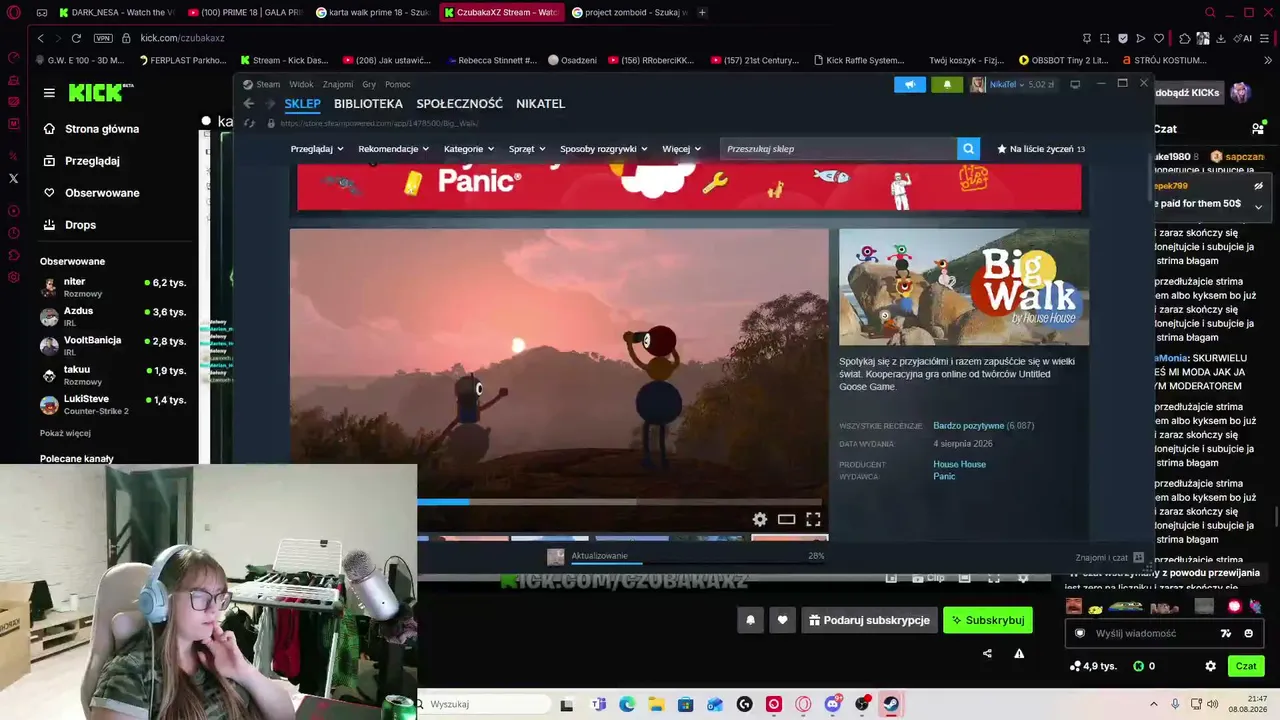
Task: Open Panic publisher link
Action: [944, 476]
